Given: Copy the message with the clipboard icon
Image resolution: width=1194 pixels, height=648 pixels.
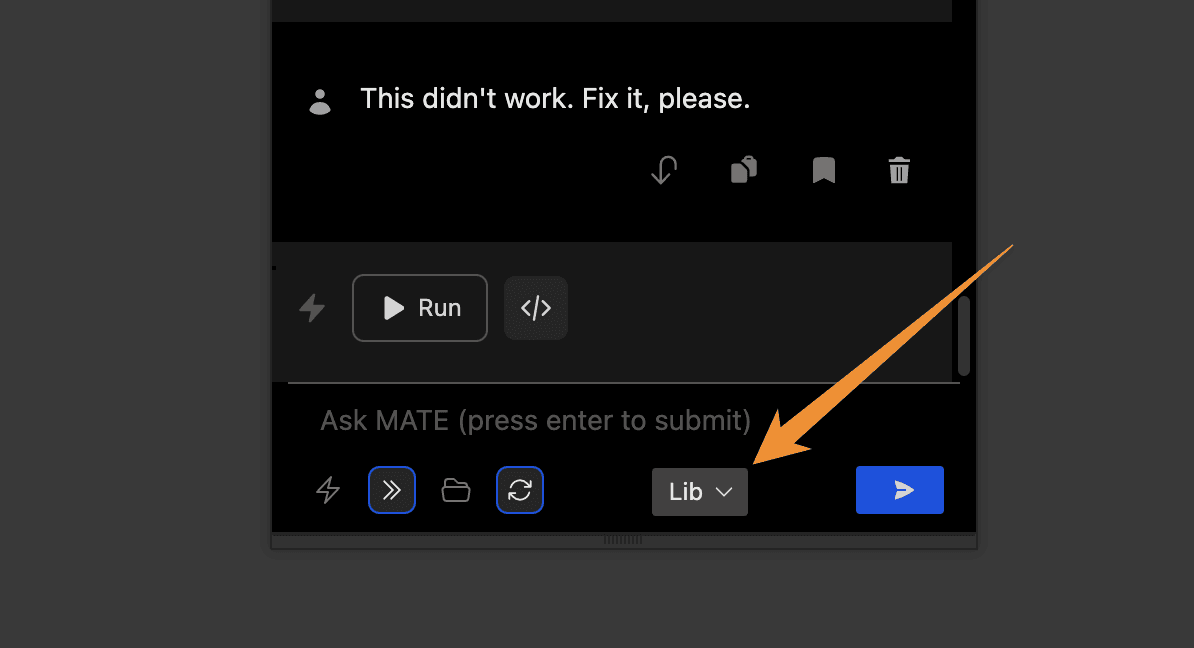Looking at the screenshot, I should coord(744,169).
